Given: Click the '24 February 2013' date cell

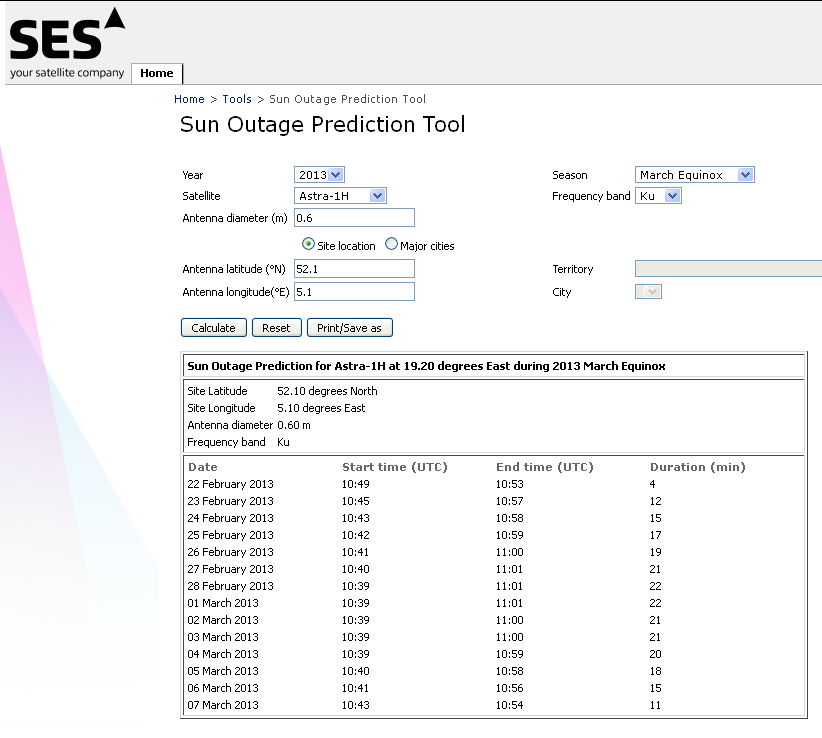Looking at the screenshot, I should [230, 518].
